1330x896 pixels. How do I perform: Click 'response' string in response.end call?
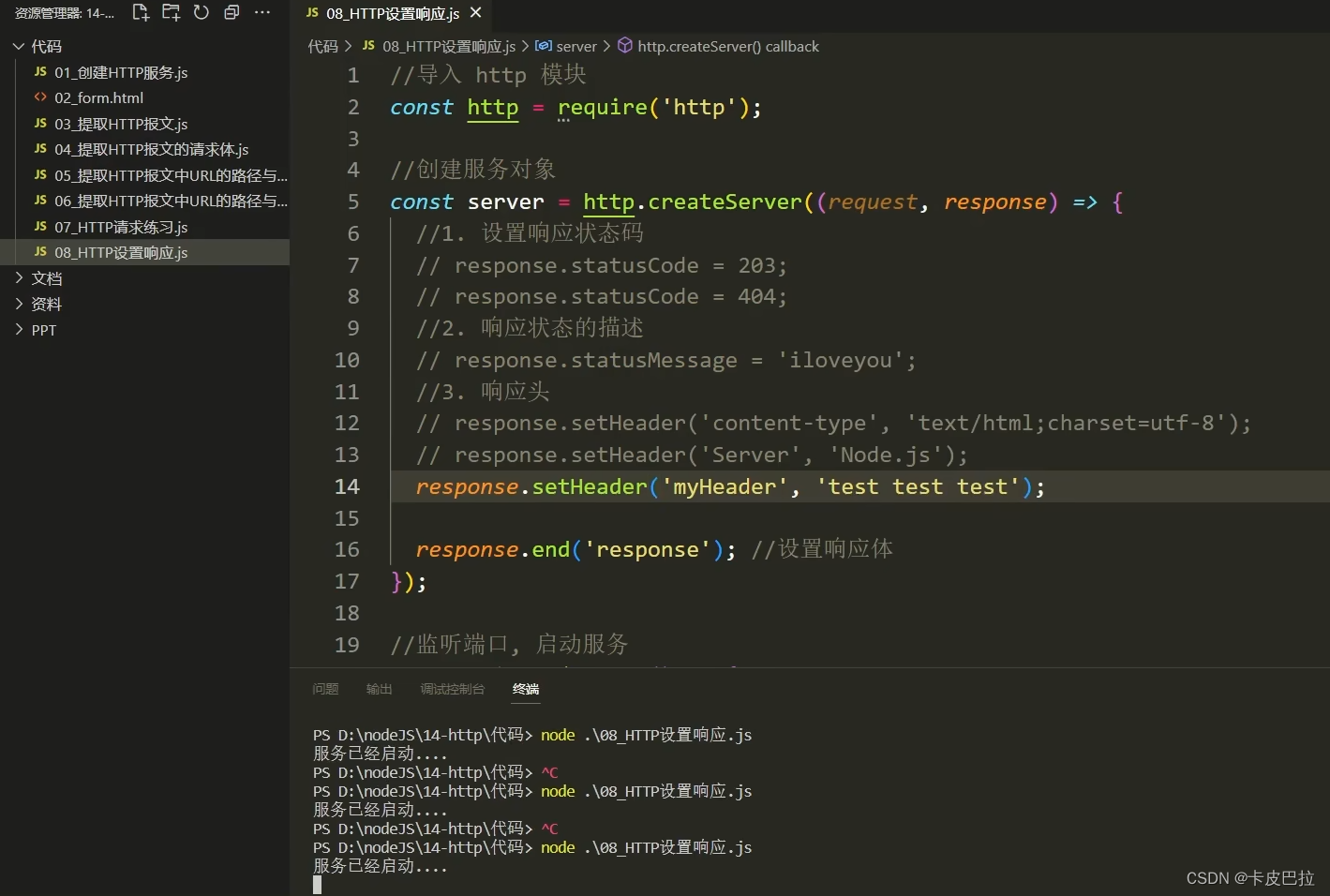648,549
